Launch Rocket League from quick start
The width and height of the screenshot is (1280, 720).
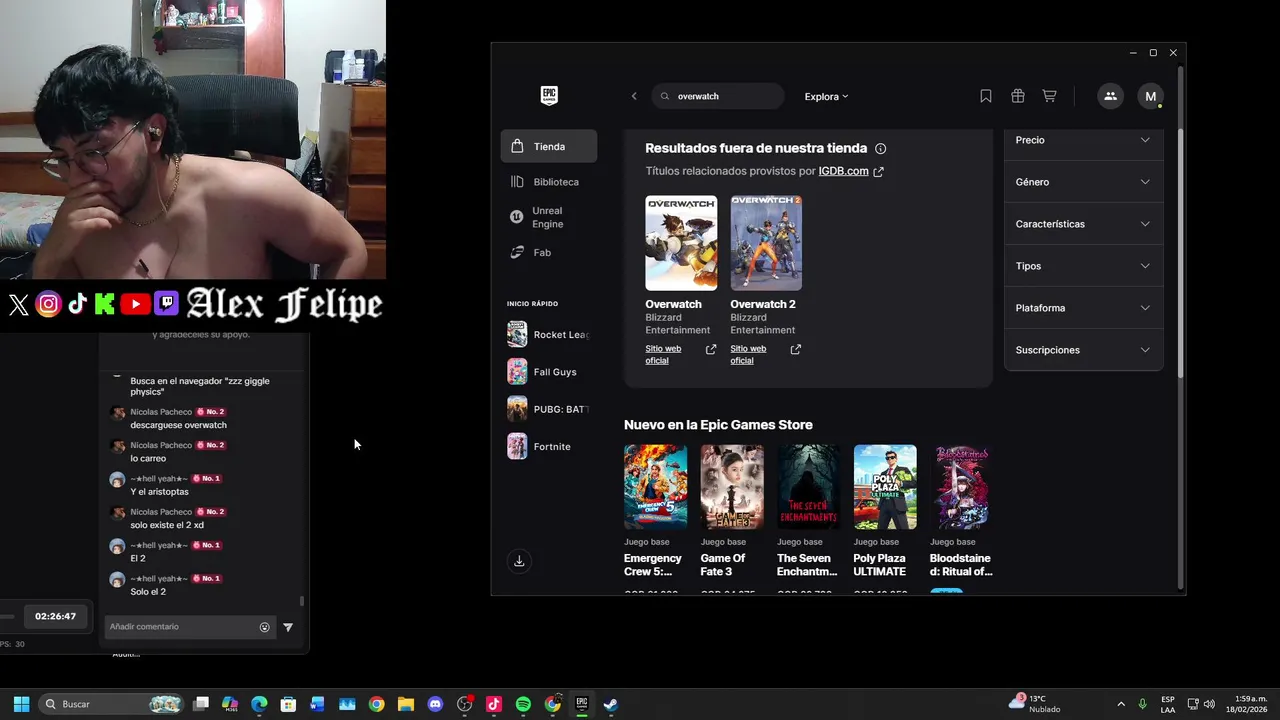(549, 334)
